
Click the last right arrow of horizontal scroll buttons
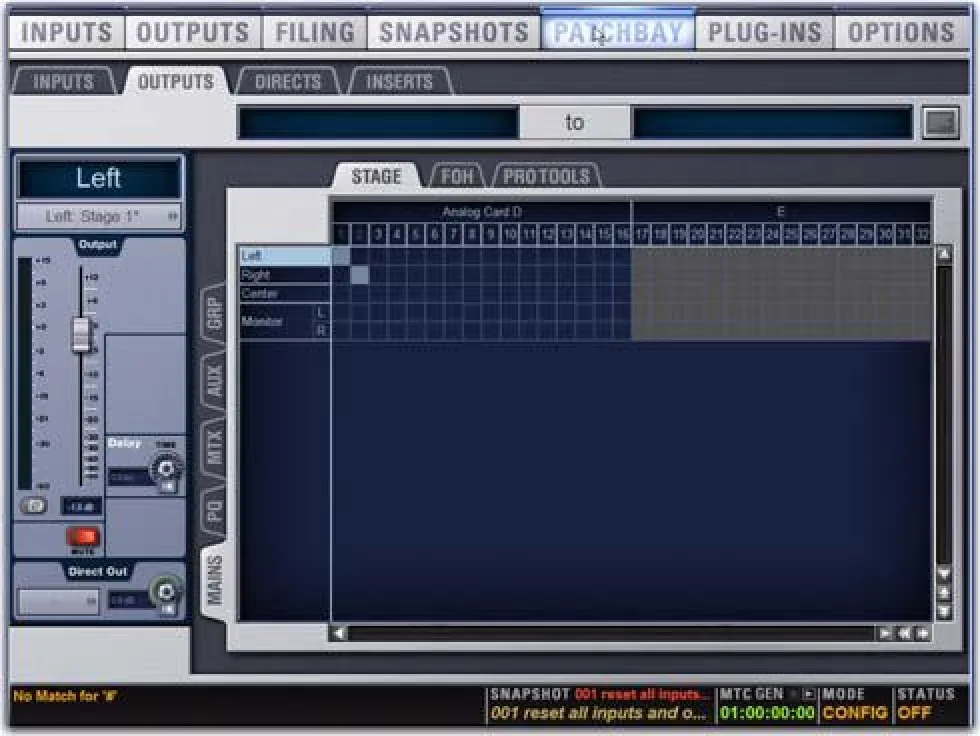922,633
